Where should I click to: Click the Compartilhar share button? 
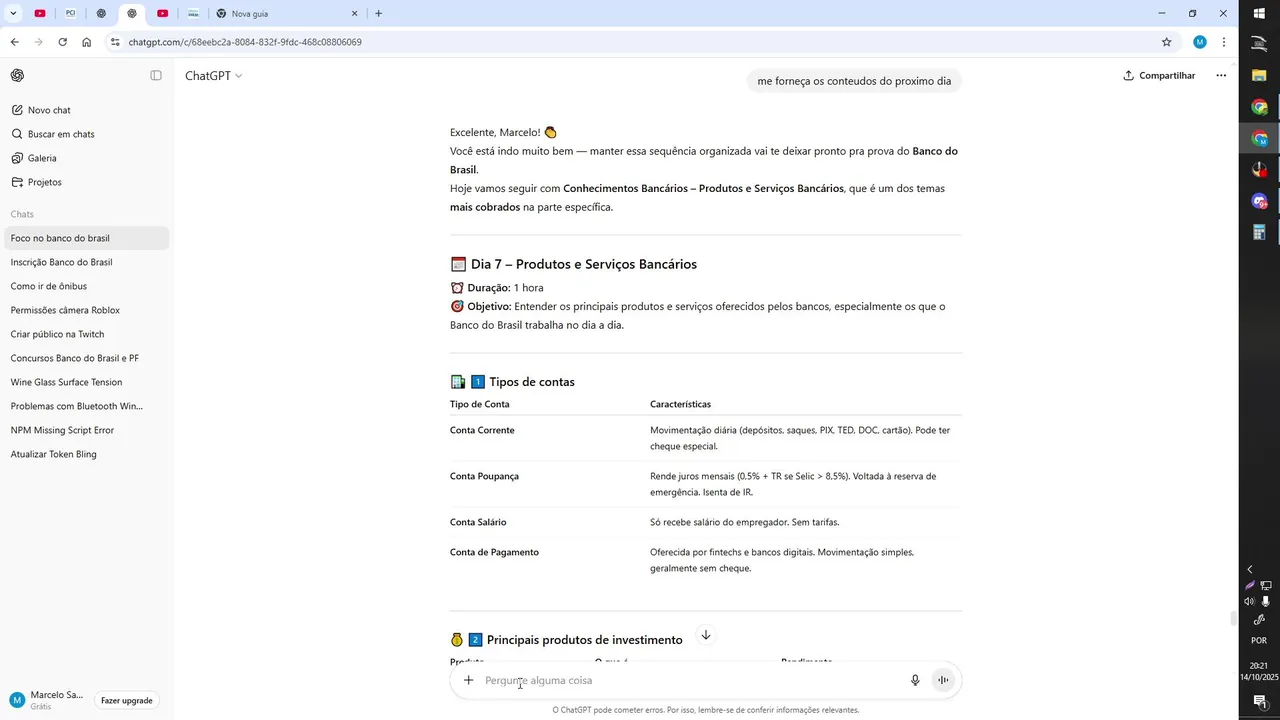click(1159, 76)
